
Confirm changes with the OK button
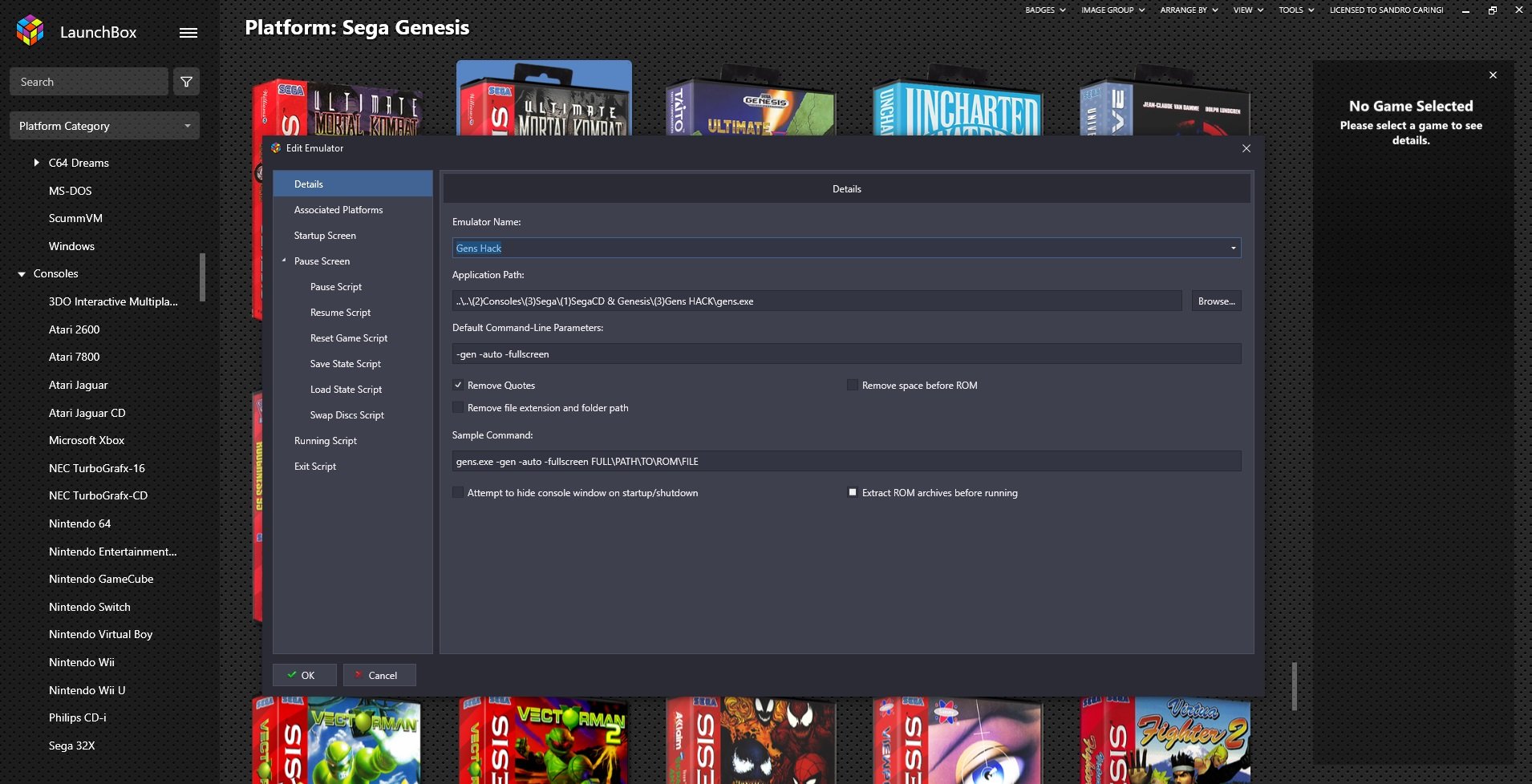click(303, 675)
